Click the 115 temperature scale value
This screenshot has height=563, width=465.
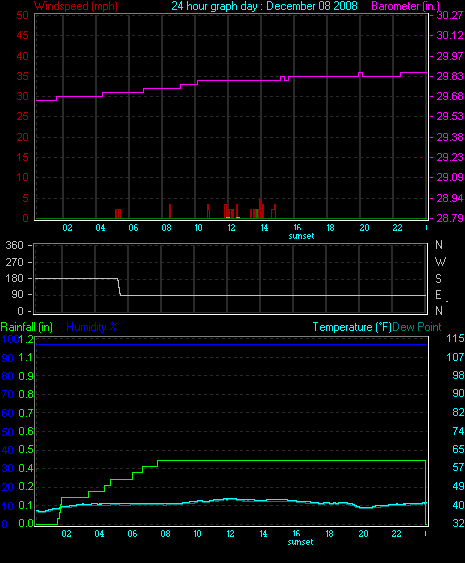[x=455, y=338]
